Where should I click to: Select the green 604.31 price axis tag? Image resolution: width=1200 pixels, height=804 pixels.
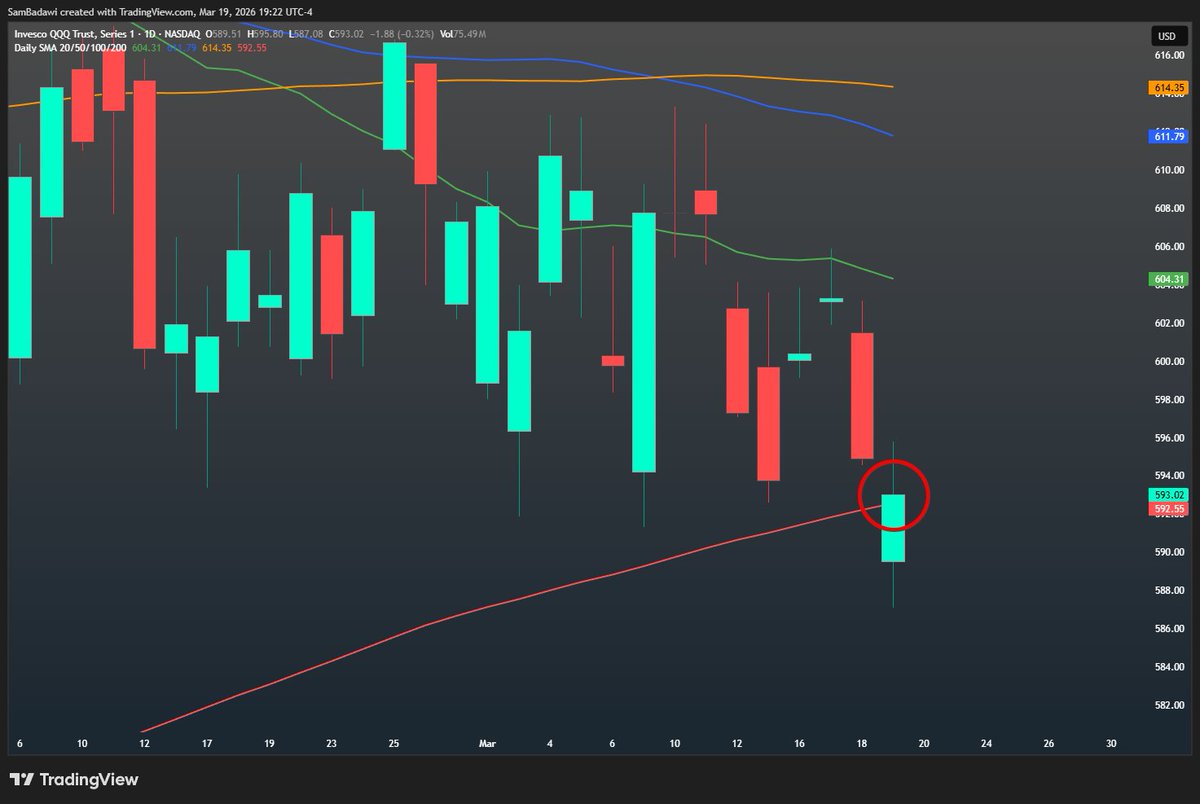click(x=1168, y=280)
